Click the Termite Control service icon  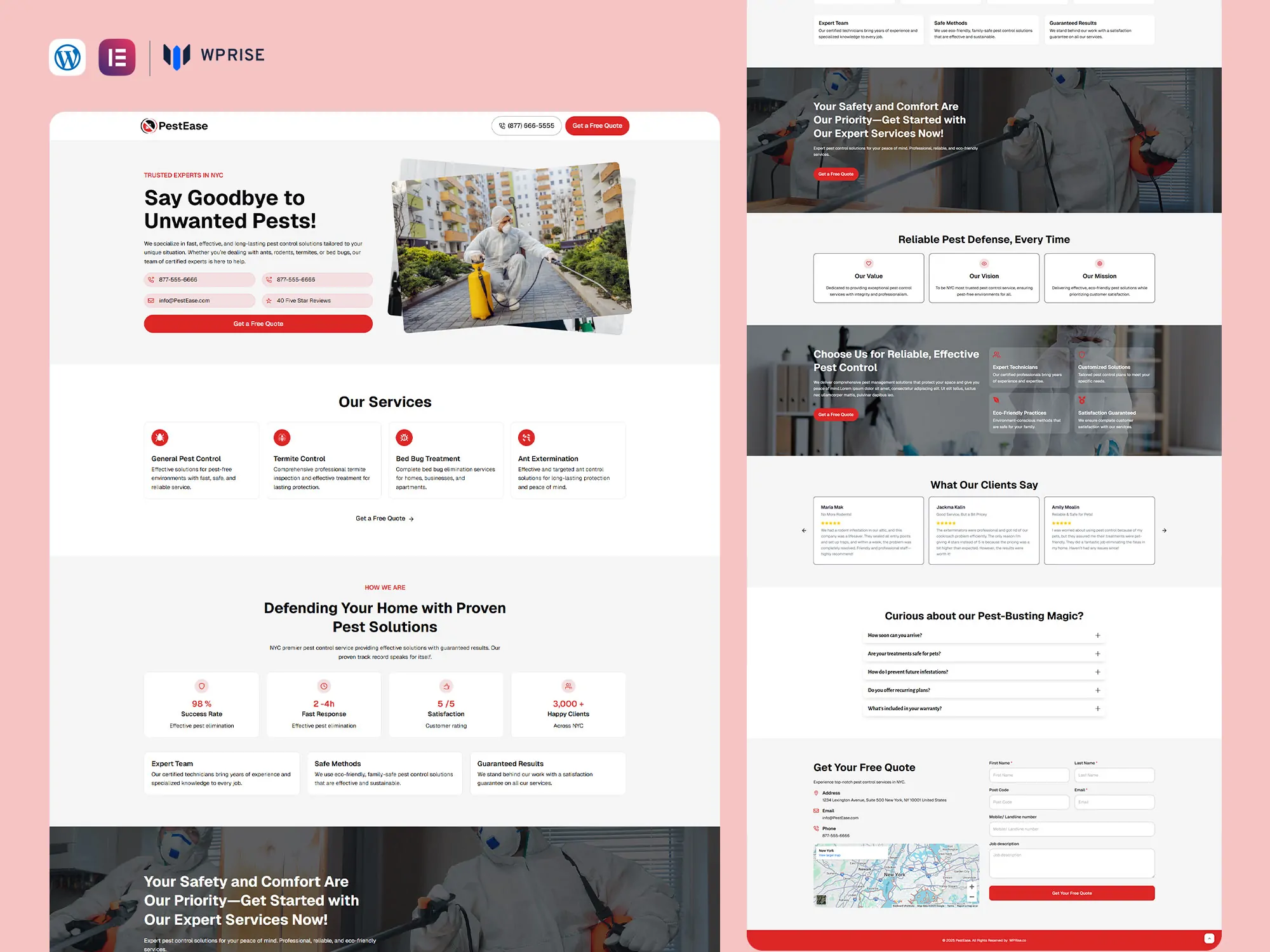[x=282, y=437]
